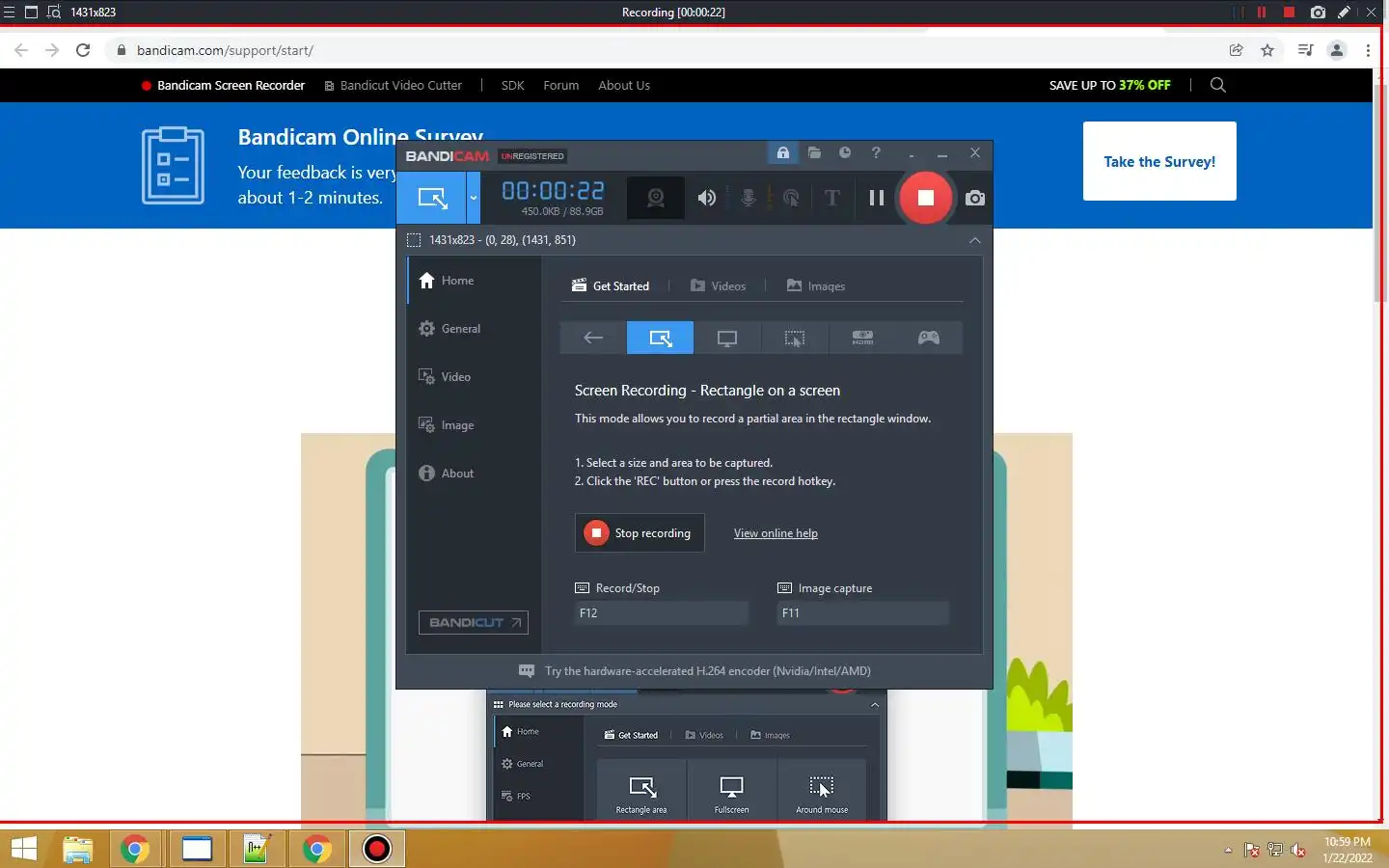This screenshot has width=1389, height=868.
Task: Click the browser address bar URL
Action: click(225, 50)
